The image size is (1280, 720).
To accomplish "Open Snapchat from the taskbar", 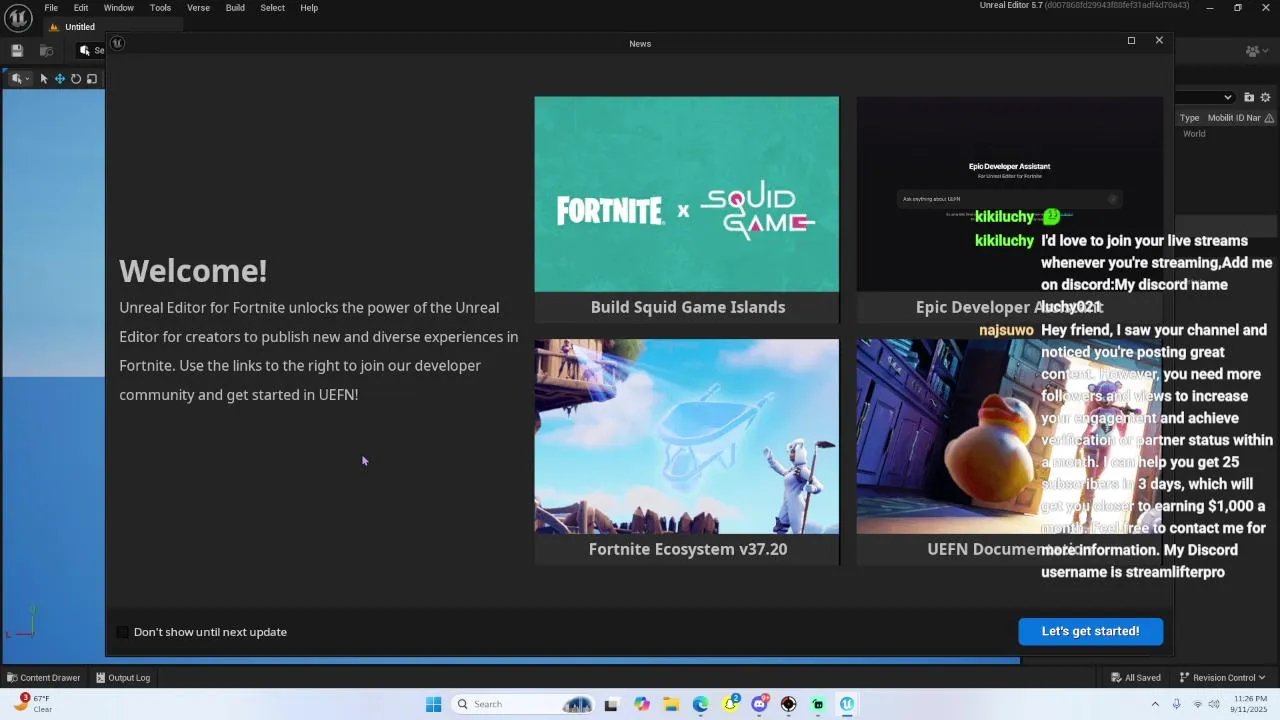I will coord(730,704).
